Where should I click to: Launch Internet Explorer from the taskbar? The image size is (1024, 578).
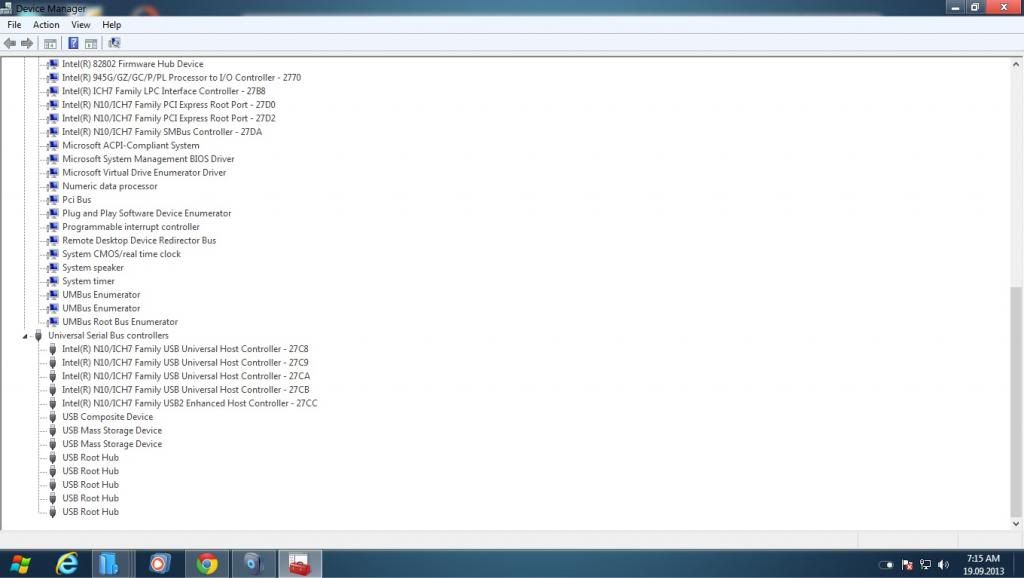coord(67,564)
